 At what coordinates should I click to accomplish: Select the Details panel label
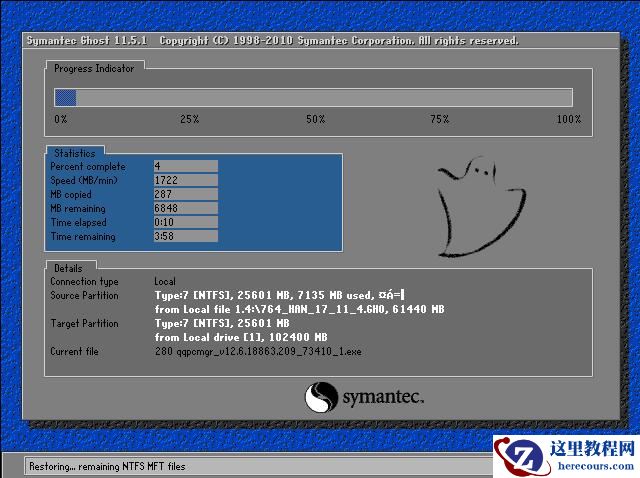click(x=68, y=268)
